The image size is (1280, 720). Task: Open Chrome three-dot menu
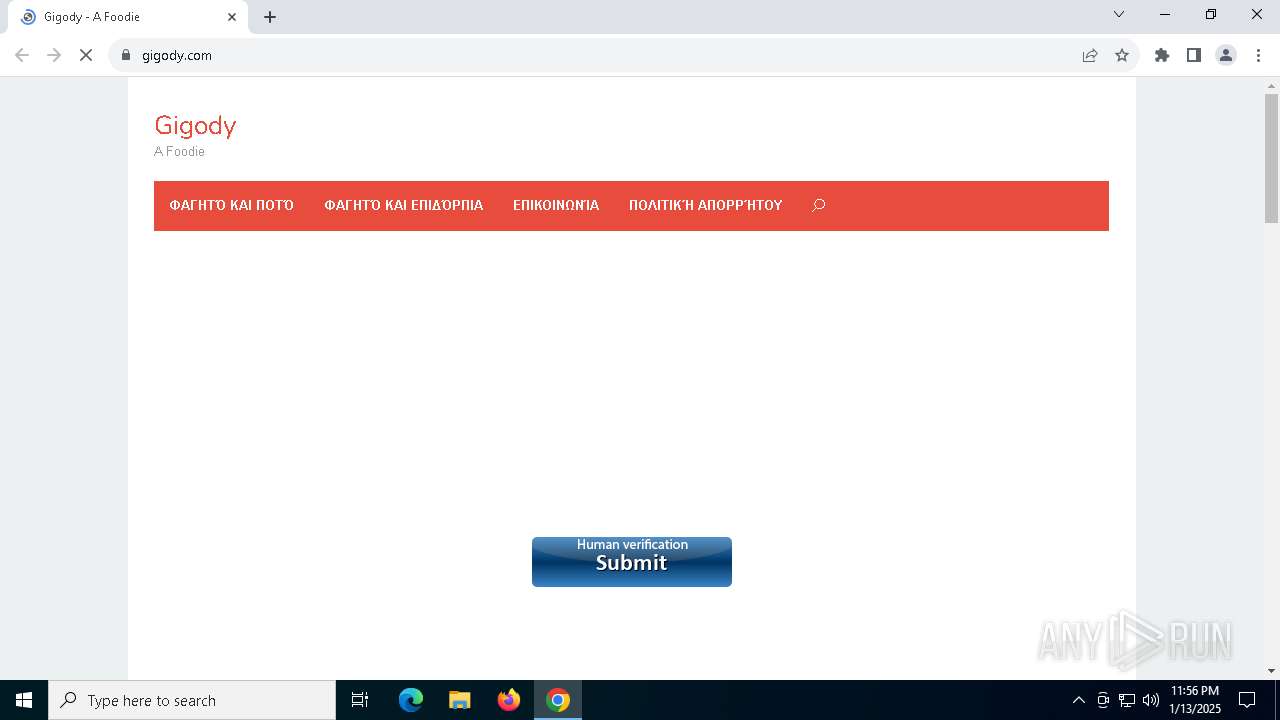pyautogui.click(x=1258, y=55)
